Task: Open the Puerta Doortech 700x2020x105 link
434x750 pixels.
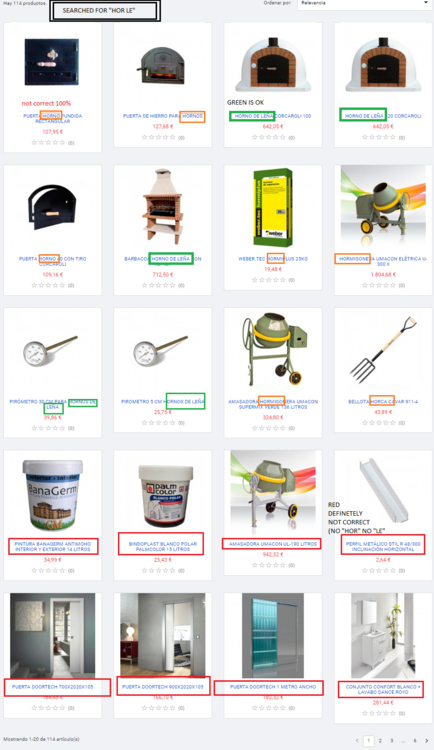Action: 53,687
